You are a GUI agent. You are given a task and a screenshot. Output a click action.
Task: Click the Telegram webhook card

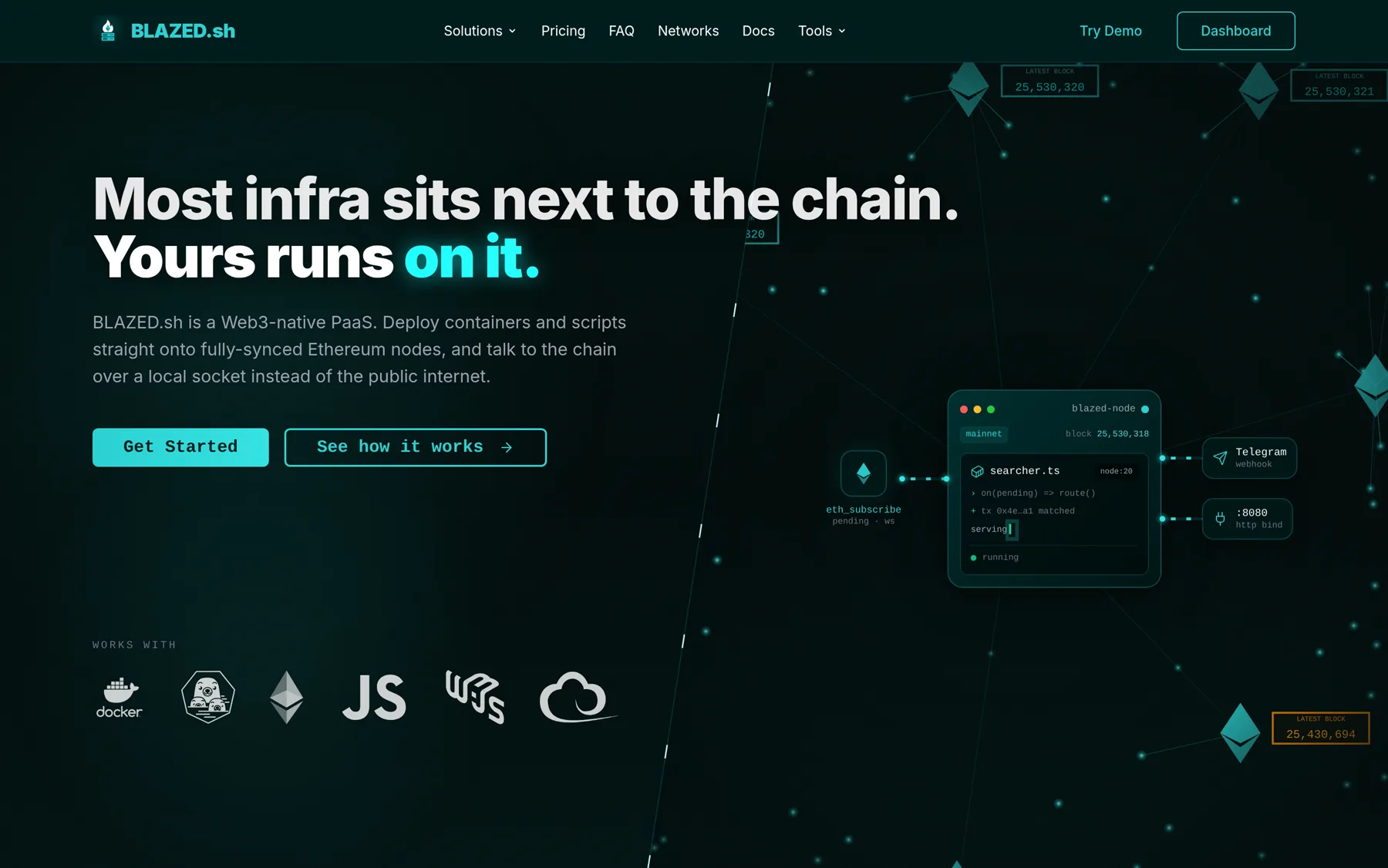[x=1249, y=458]
